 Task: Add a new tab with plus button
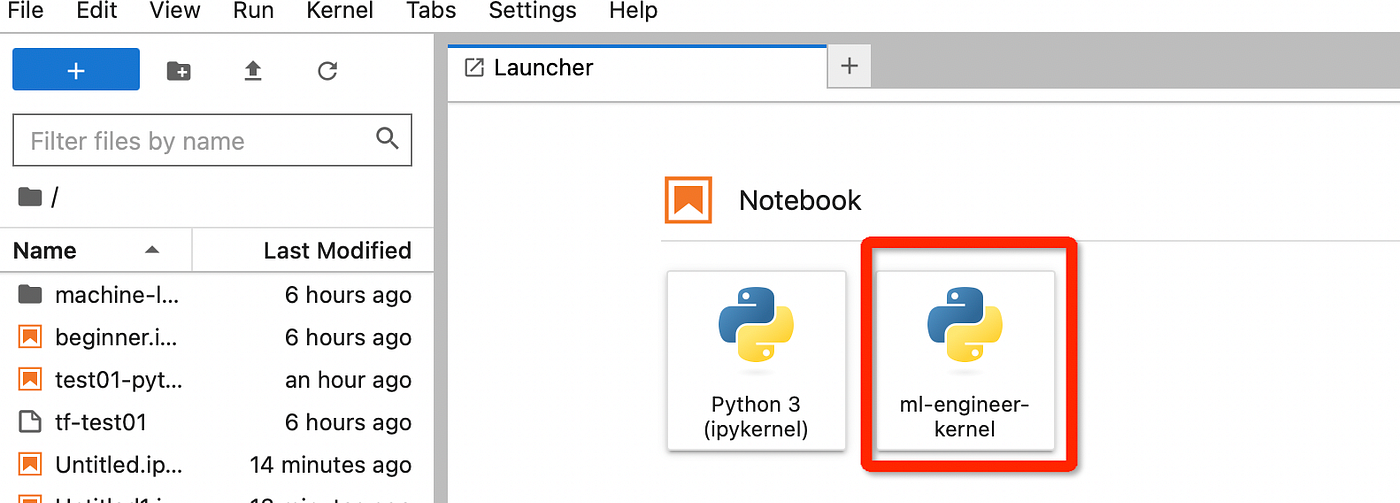coord(850,67)
